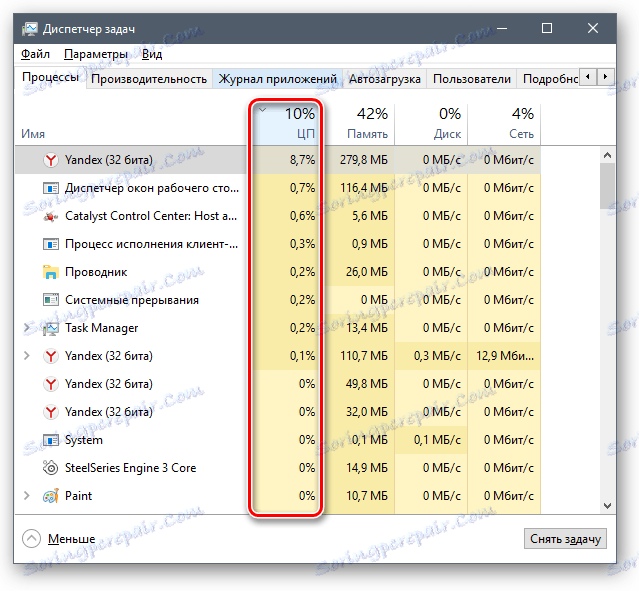Click the process list scroll up arrow
Viewport: 639px width, 591px height.
coord(607,155)
